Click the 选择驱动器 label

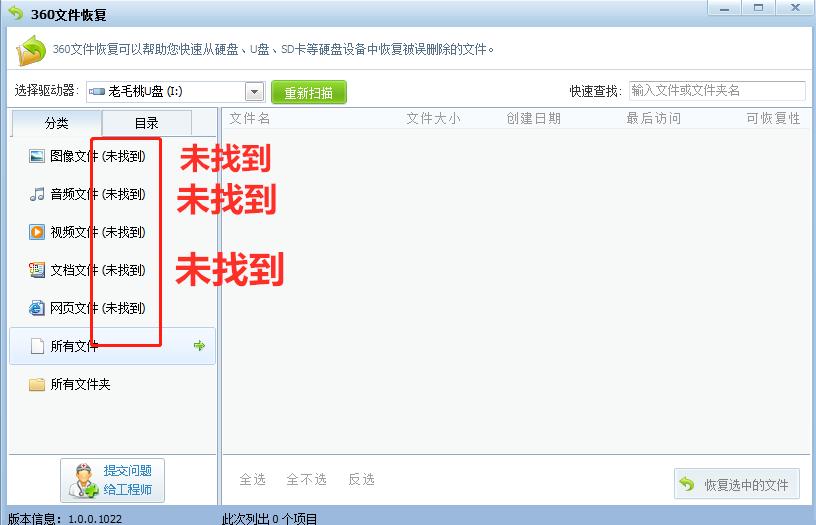[x=46, y=91]
